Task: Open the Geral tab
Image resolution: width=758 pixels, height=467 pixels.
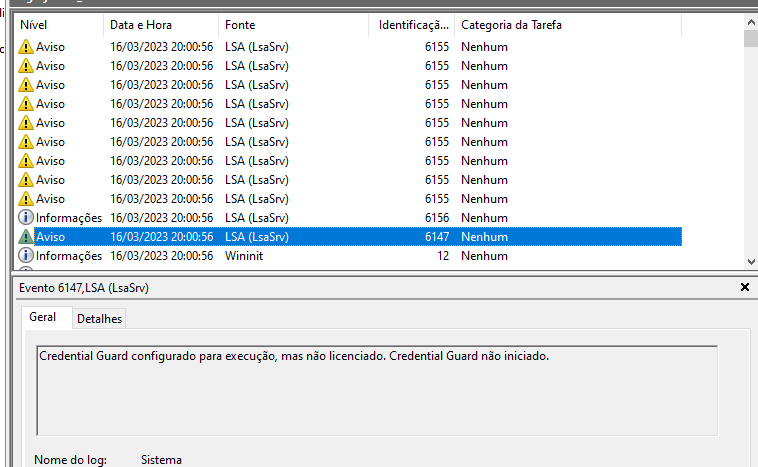Action: [x=43, y=317]
